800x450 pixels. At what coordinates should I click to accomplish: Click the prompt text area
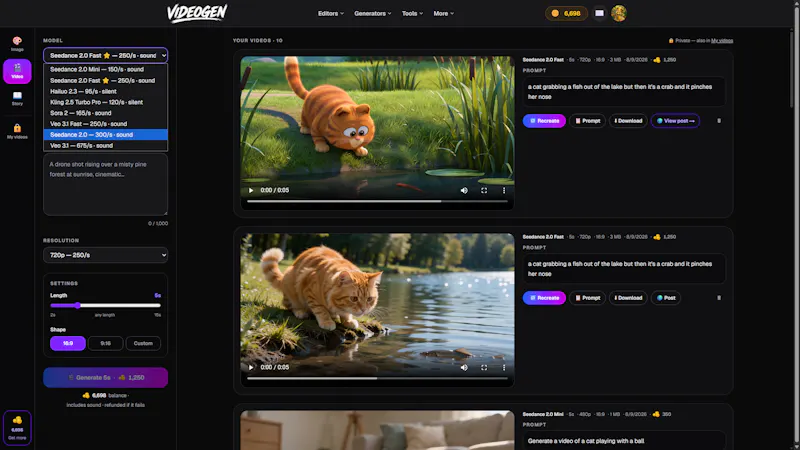106,185
